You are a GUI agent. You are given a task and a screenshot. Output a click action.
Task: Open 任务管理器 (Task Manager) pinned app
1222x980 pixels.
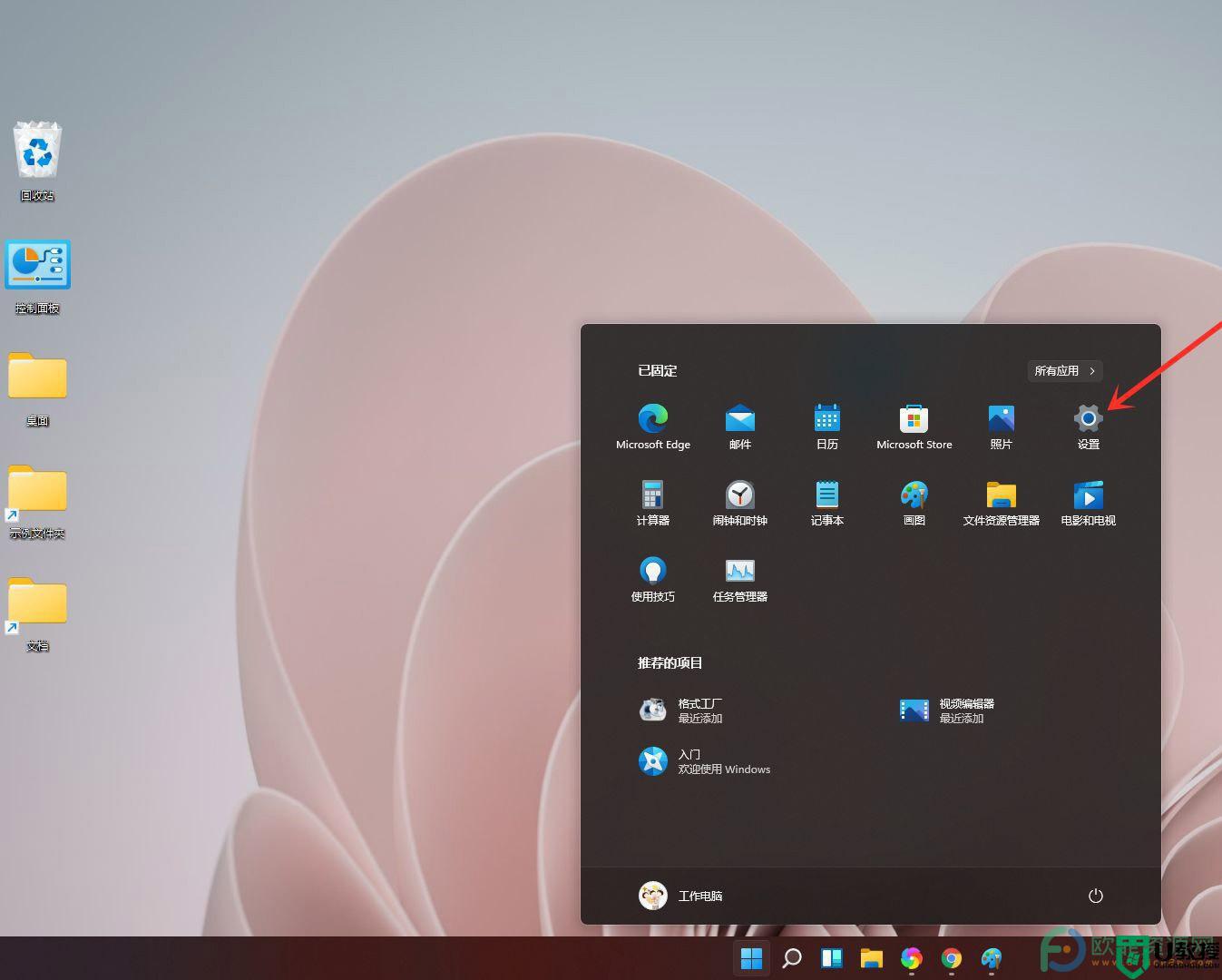pyautogui.click(x=739, y=572)
